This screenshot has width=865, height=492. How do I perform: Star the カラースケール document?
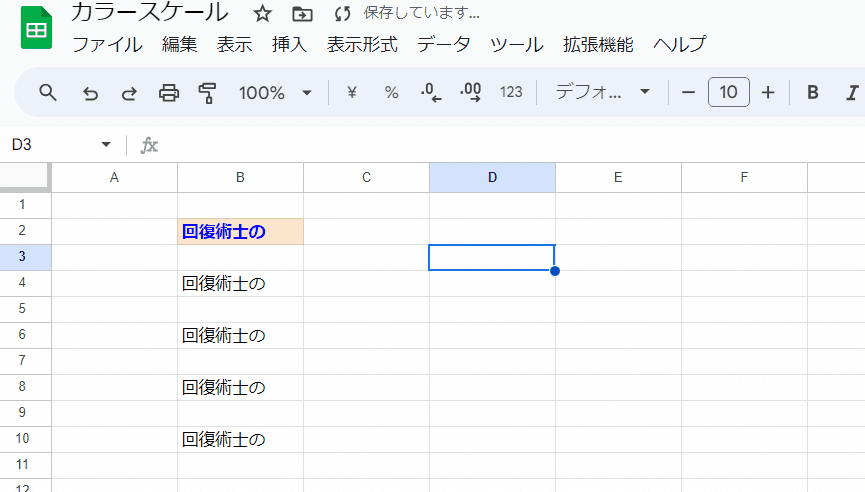[x=263, y=14]
